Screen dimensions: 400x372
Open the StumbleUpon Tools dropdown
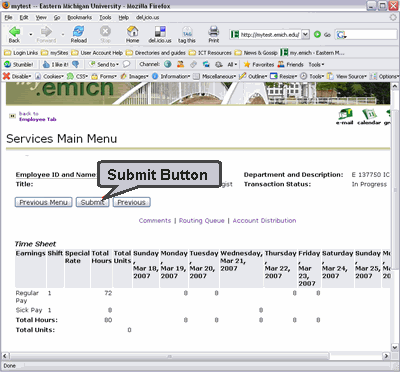316,65
